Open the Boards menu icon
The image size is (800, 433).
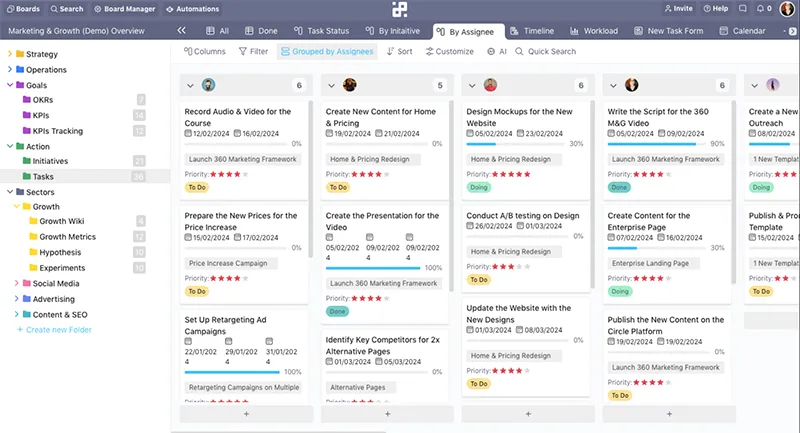coord(10,8)
